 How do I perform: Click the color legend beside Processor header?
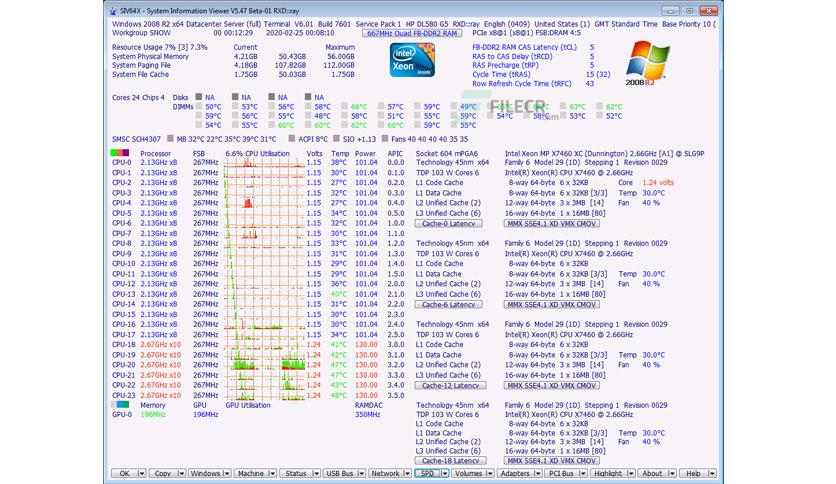[x=120, y=153]
